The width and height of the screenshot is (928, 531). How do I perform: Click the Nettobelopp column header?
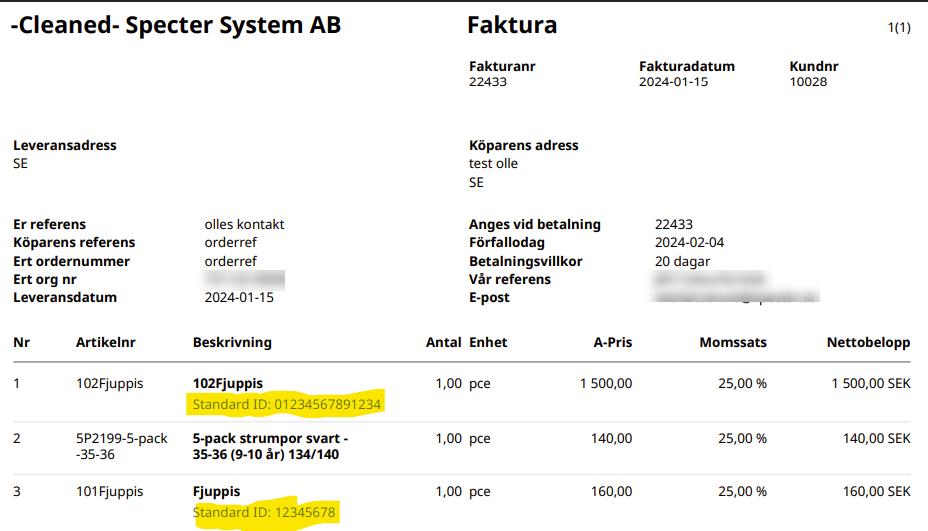[868, 342]
